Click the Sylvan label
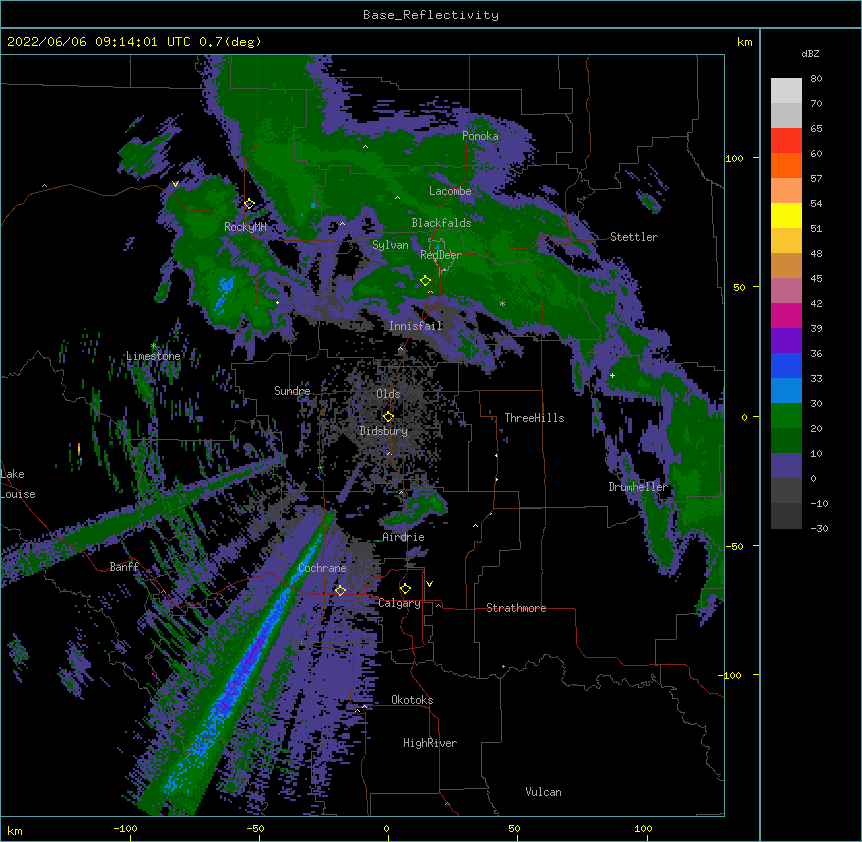Image resolution: width=862 pixels, height=842 pixels. coord(390,245)
